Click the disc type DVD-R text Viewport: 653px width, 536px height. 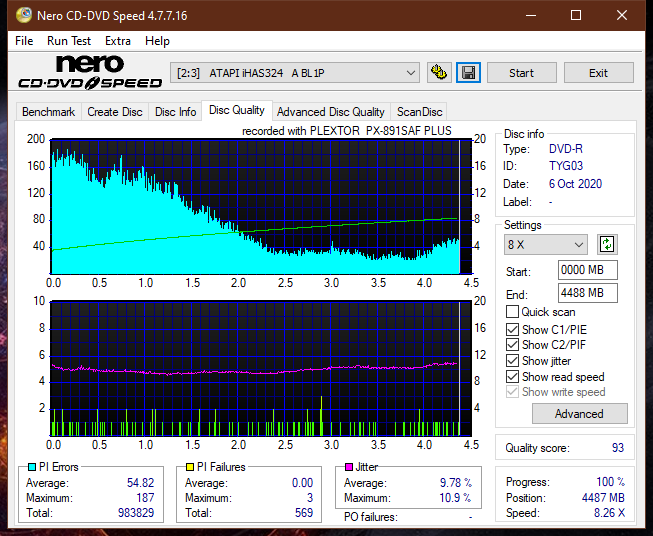(566, 149)
